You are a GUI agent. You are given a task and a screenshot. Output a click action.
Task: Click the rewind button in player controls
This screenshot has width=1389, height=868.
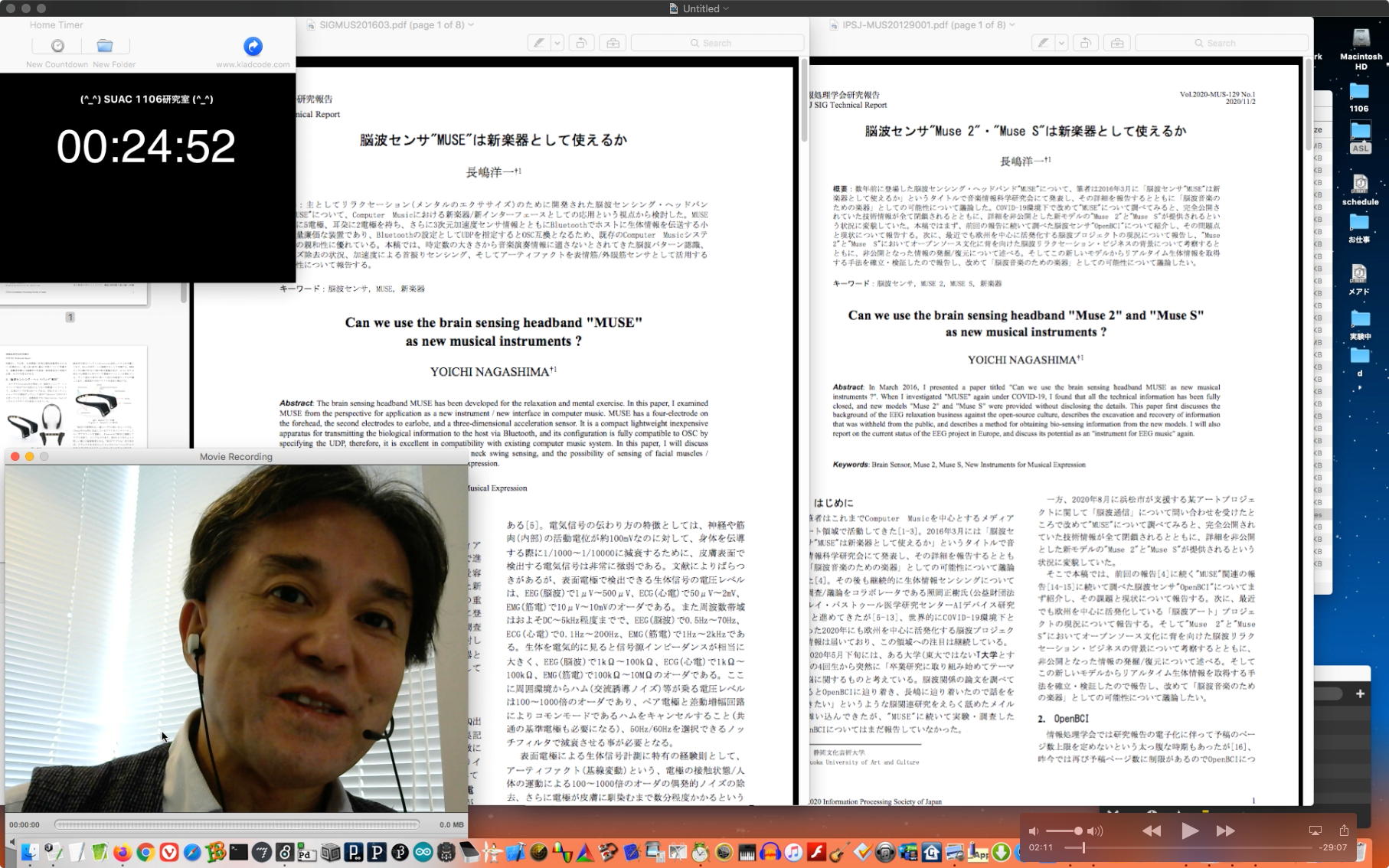[1152, 830]
